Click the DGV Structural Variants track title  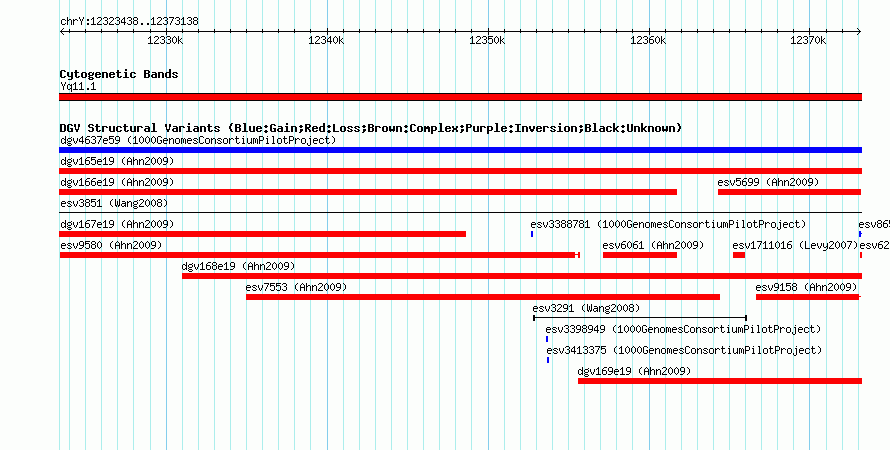371,128
